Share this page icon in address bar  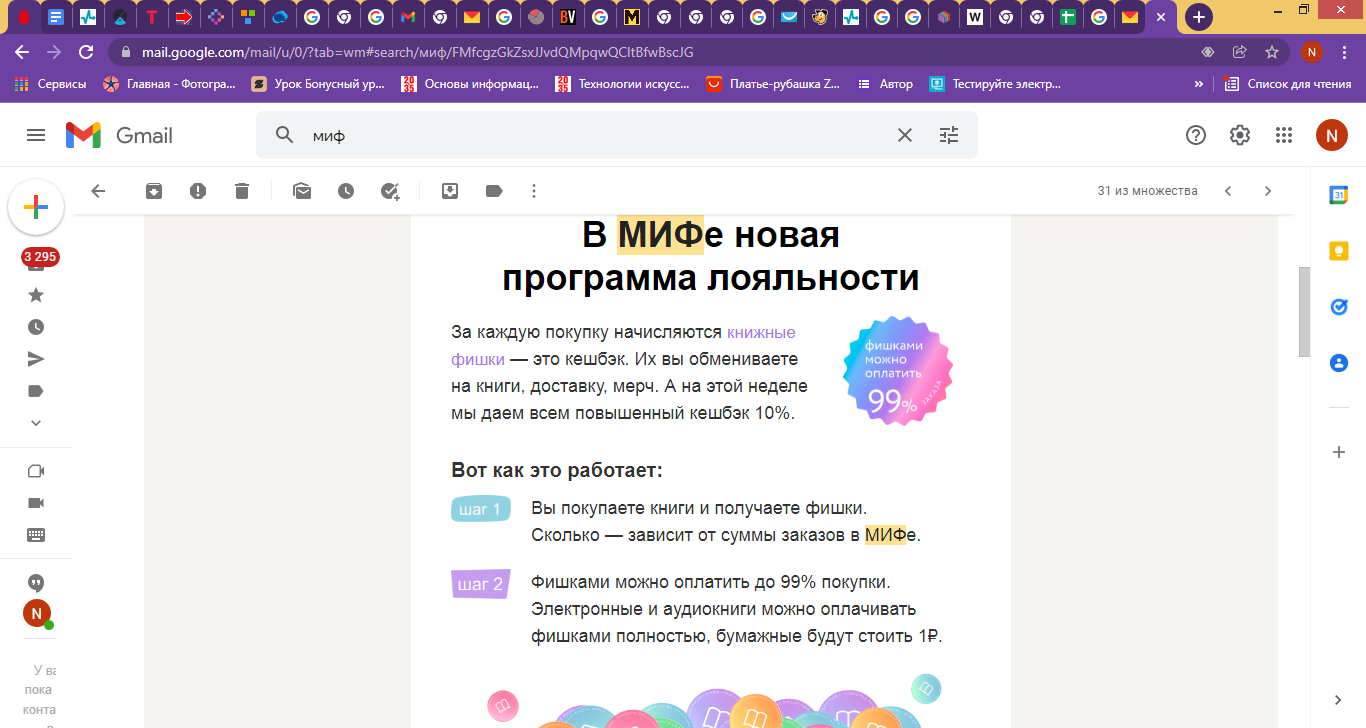(x=1240, y=52)
